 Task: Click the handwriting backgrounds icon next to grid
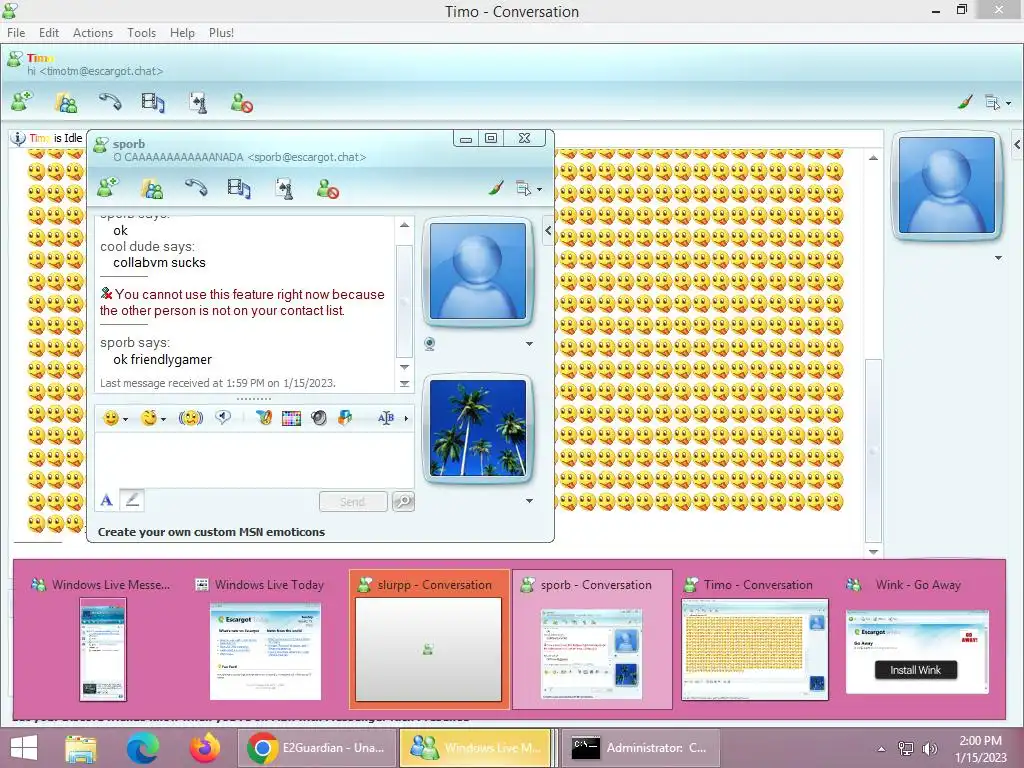[x=264, y=418]
